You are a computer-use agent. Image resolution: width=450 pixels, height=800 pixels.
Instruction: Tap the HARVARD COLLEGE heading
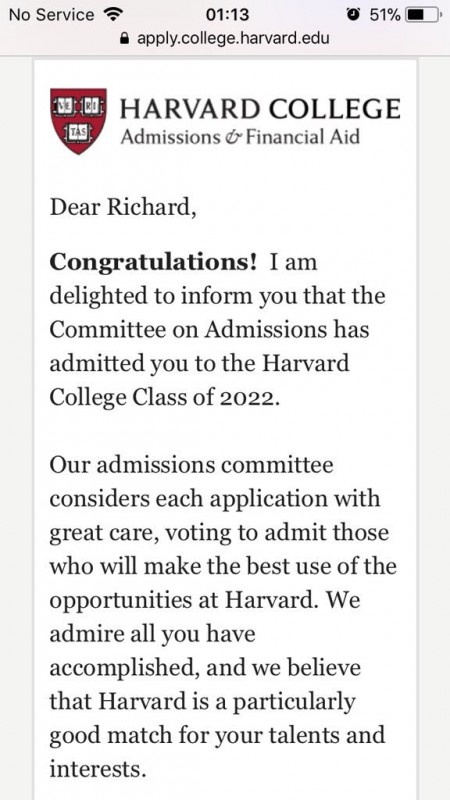(260, 109)
